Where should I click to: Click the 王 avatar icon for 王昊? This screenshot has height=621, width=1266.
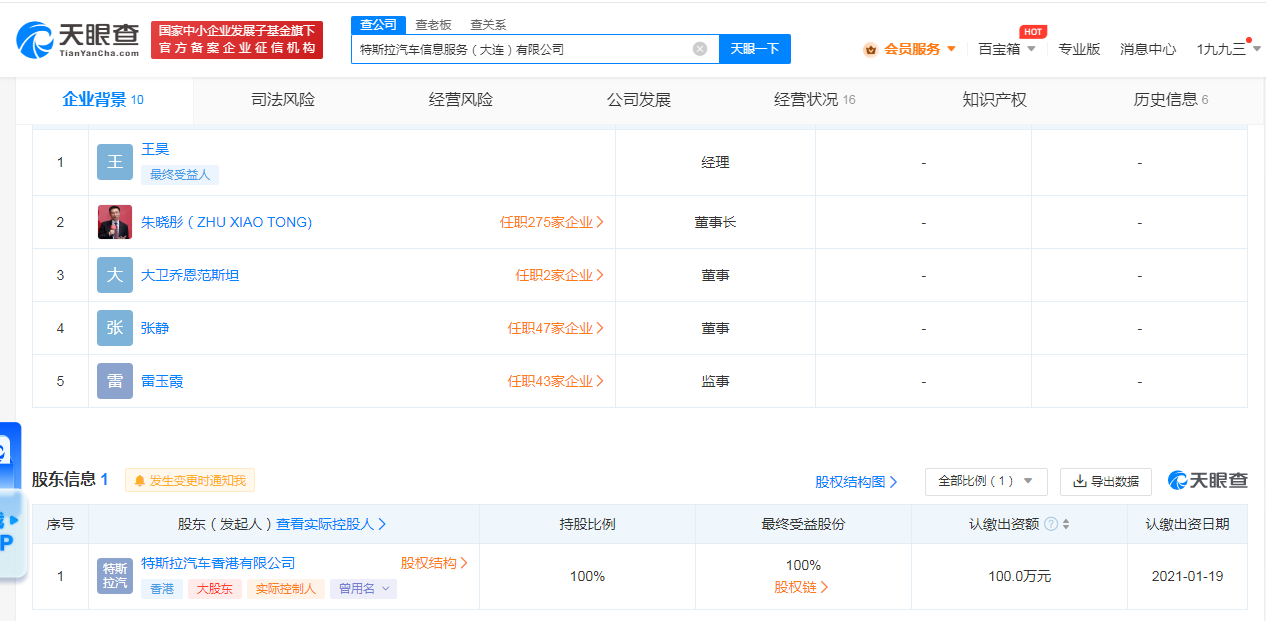click(115, 162)
